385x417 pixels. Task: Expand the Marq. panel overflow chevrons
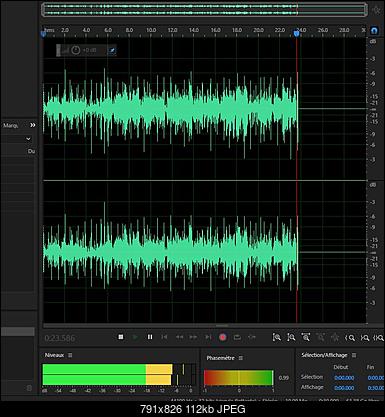coord(33,125)
